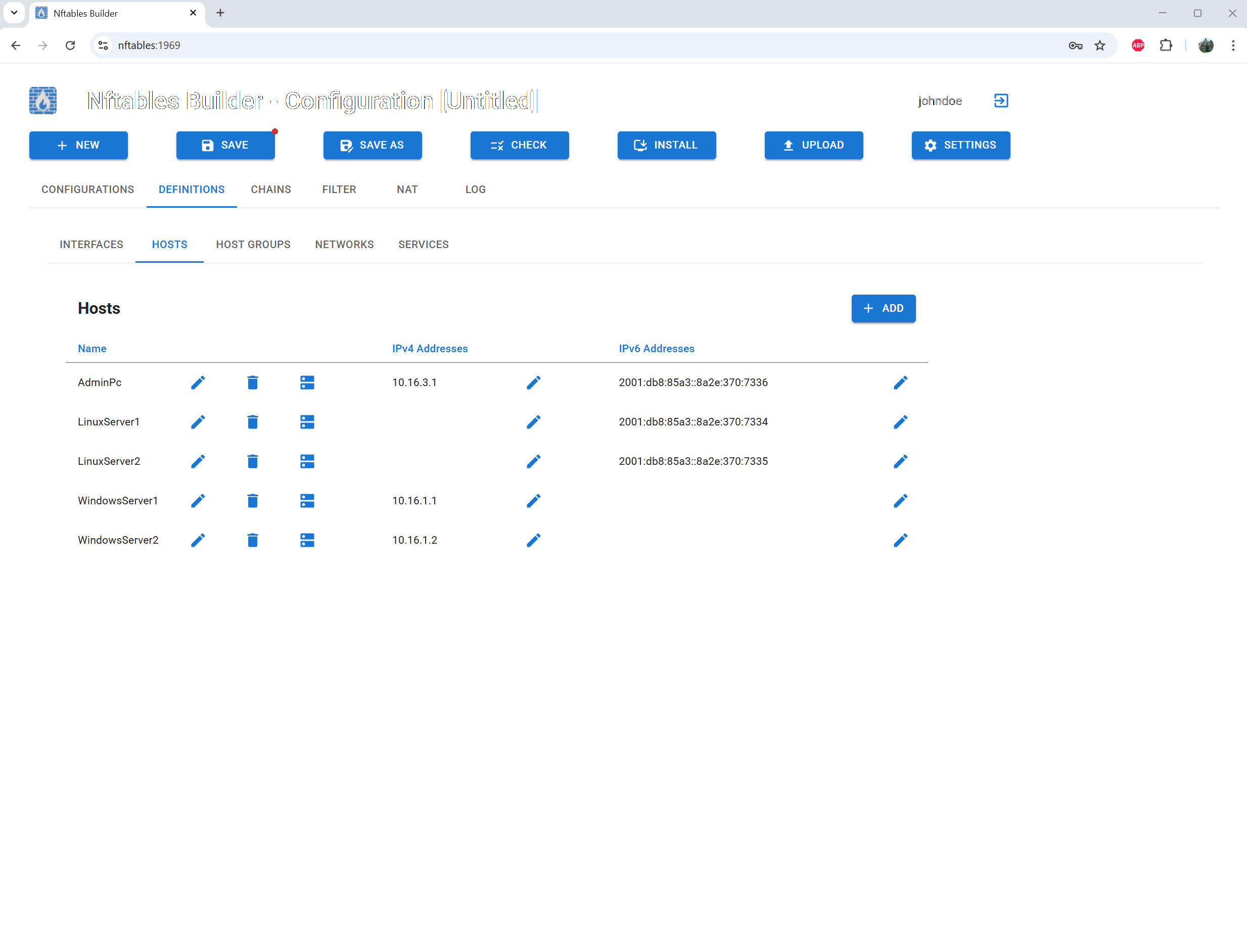Screen dimensions: 1247x952
Task: Switch to the CHAINS tab
Action: pos(271,189)
